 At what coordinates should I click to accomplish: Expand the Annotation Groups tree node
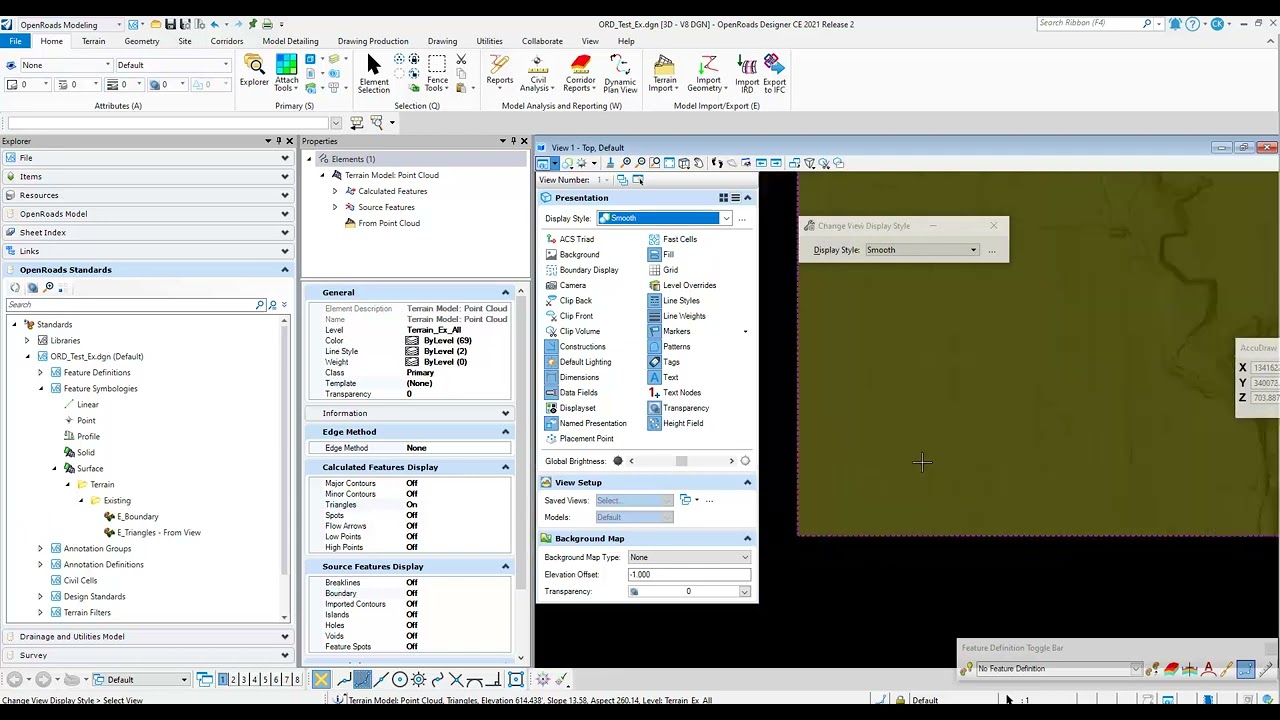41,548
